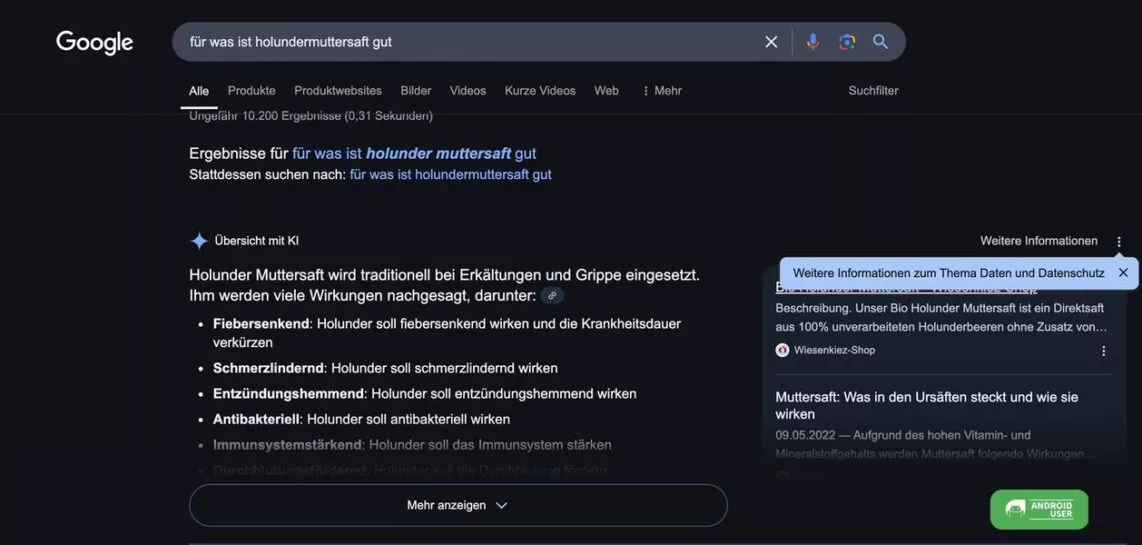
Task: Open Bio Holunder Muttersaft description card
Action: click(x=941, y=318)
